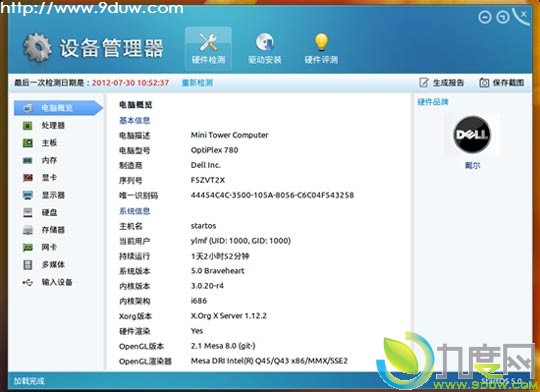The width and height of the screenshot is (540, 392).
Task: Click the storage drive icon in sidebar
Action: (28, 230)
